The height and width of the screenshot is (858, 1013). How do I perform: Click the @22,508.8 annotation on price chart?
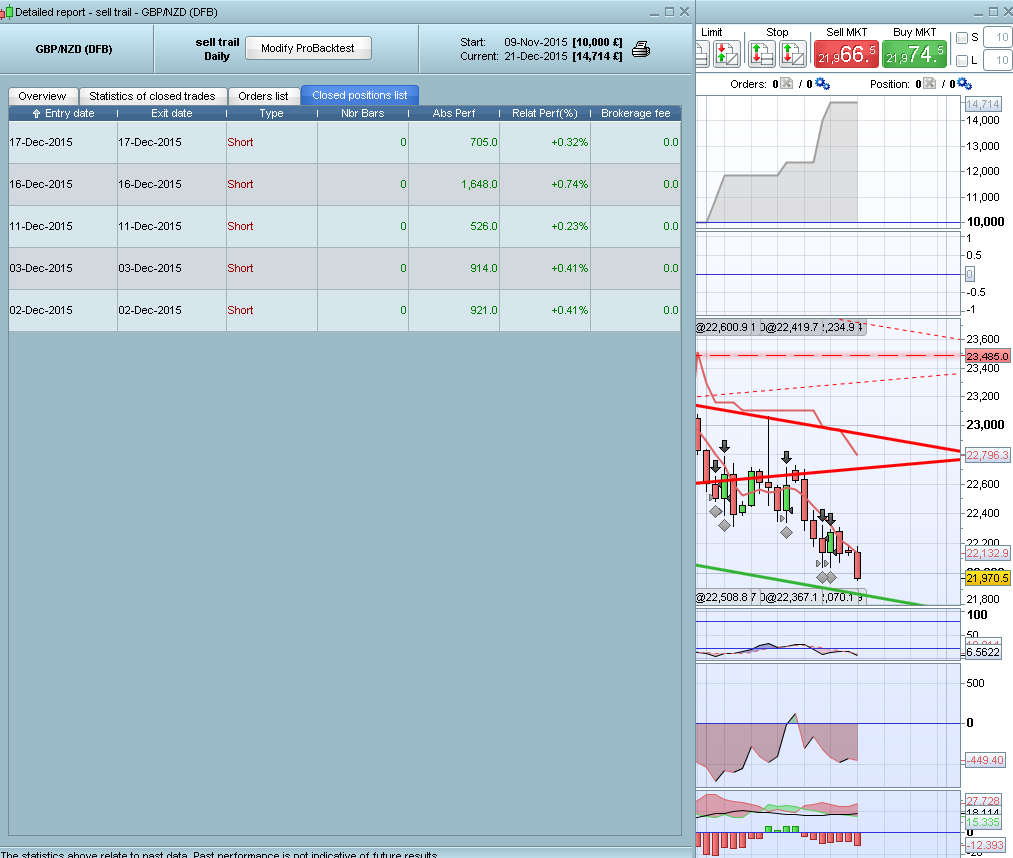click(722, 597)
